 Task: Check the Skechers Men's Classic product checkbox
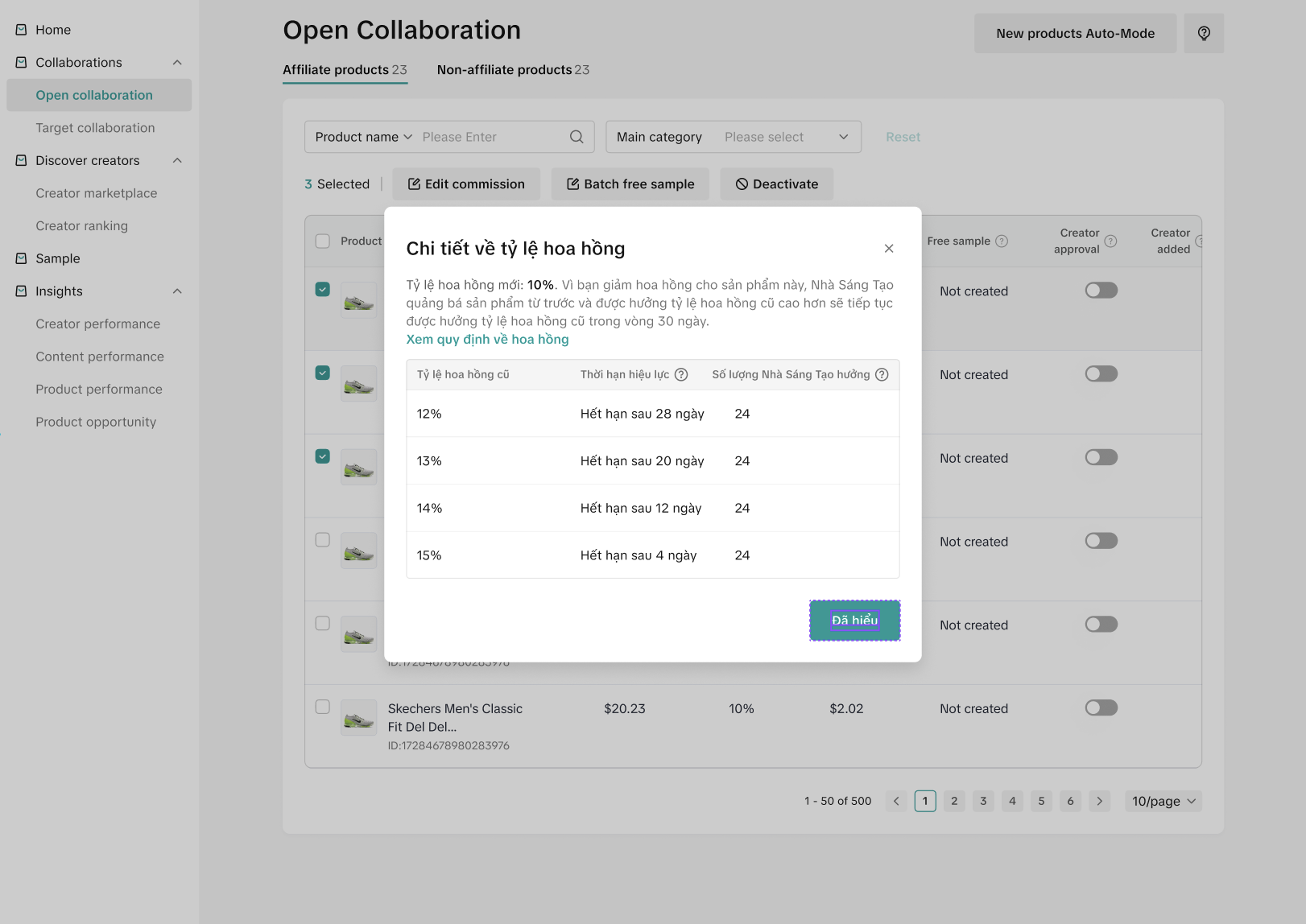coord(323,707)
